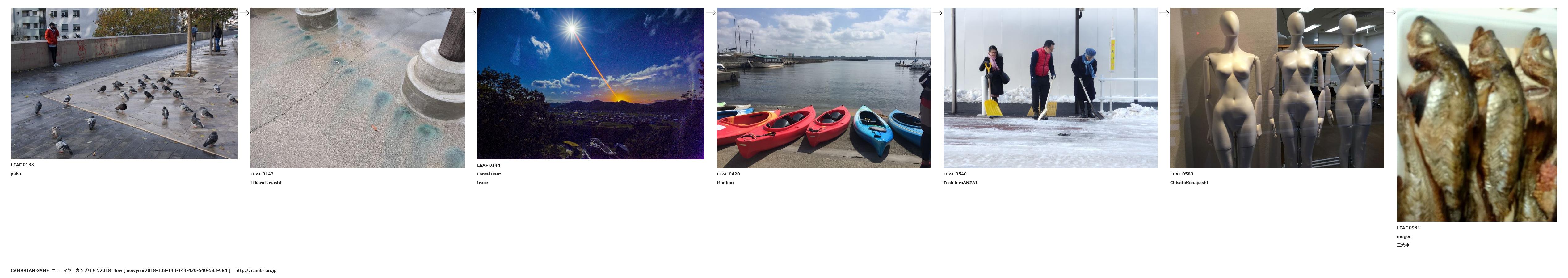The width and height of the screenshot is (1568, 278).
Task: Click the LEAF 0984 label
Action: click(1408, 228)
